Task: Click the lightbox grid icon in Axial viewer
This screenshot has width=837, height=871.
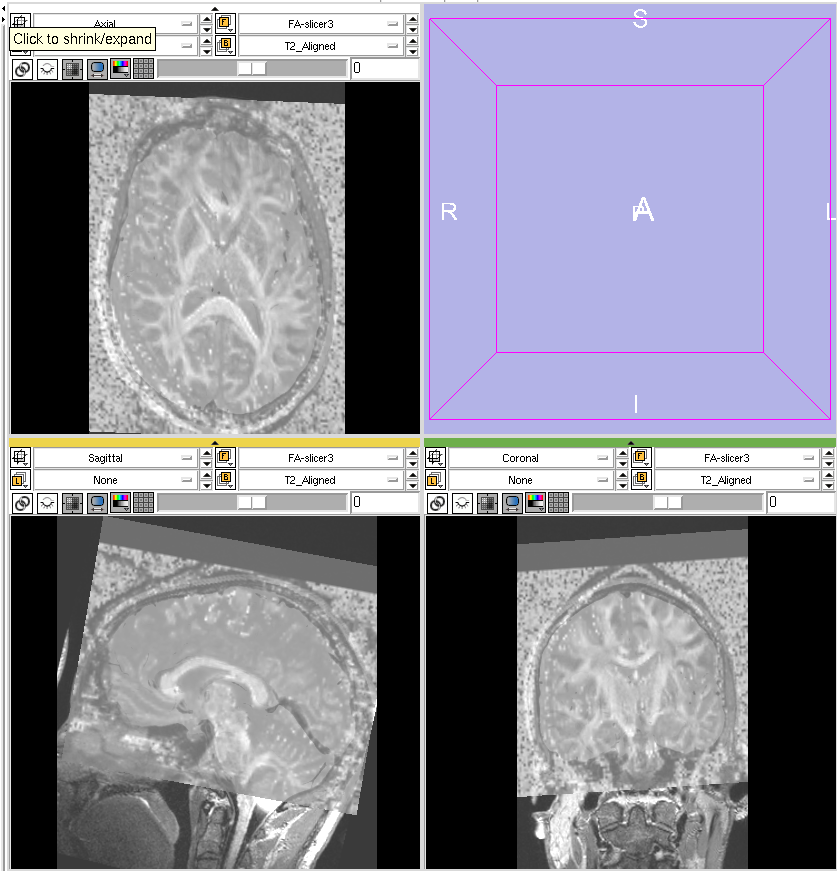Action: pos(143,69)
